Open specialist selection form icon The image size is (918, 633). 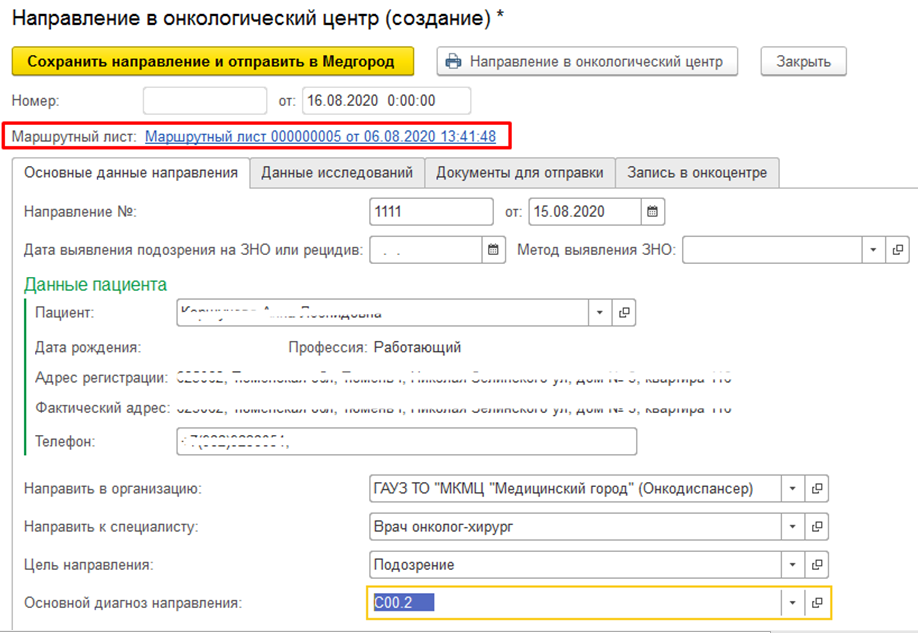point(817,526)
